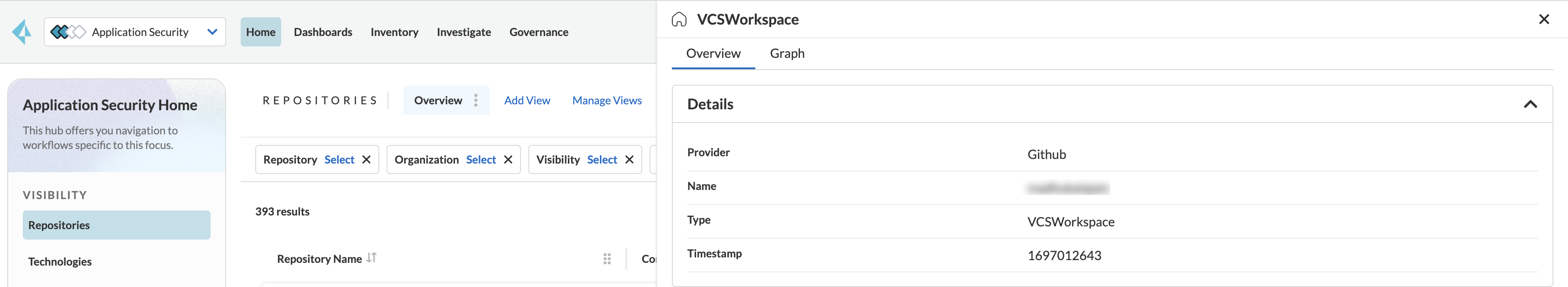Click the dropdown chevron beside Application Security

pyautogui.click(x=212, y=31)
